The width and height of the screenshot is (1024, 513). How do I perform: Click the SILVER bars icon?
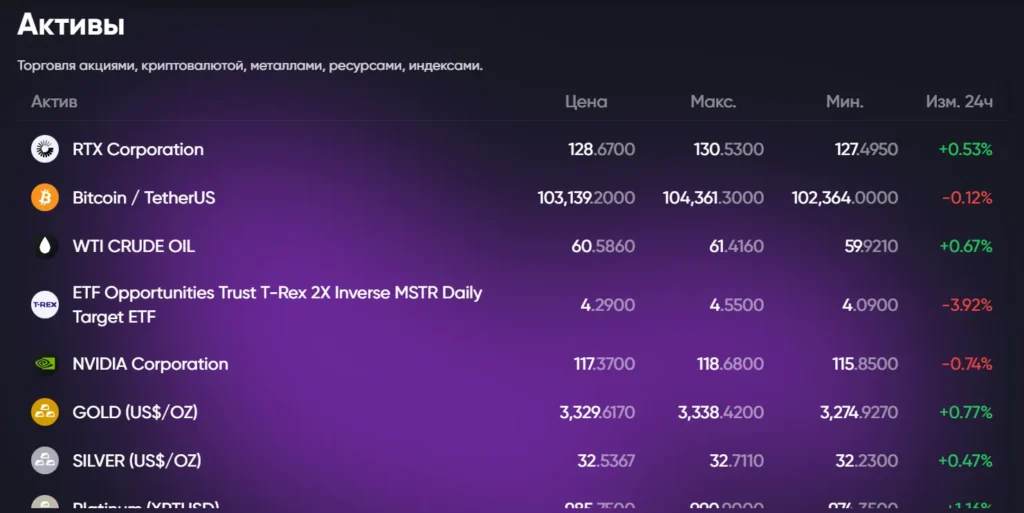point(45,460)
